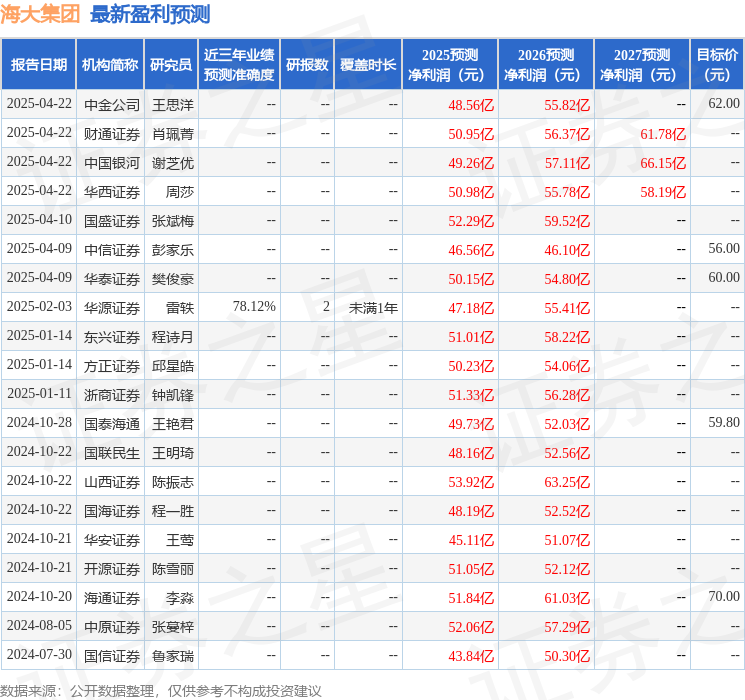Click the 2025预测净利润 header
Viewport: 745px width, 700px height.
coord(450,65)
